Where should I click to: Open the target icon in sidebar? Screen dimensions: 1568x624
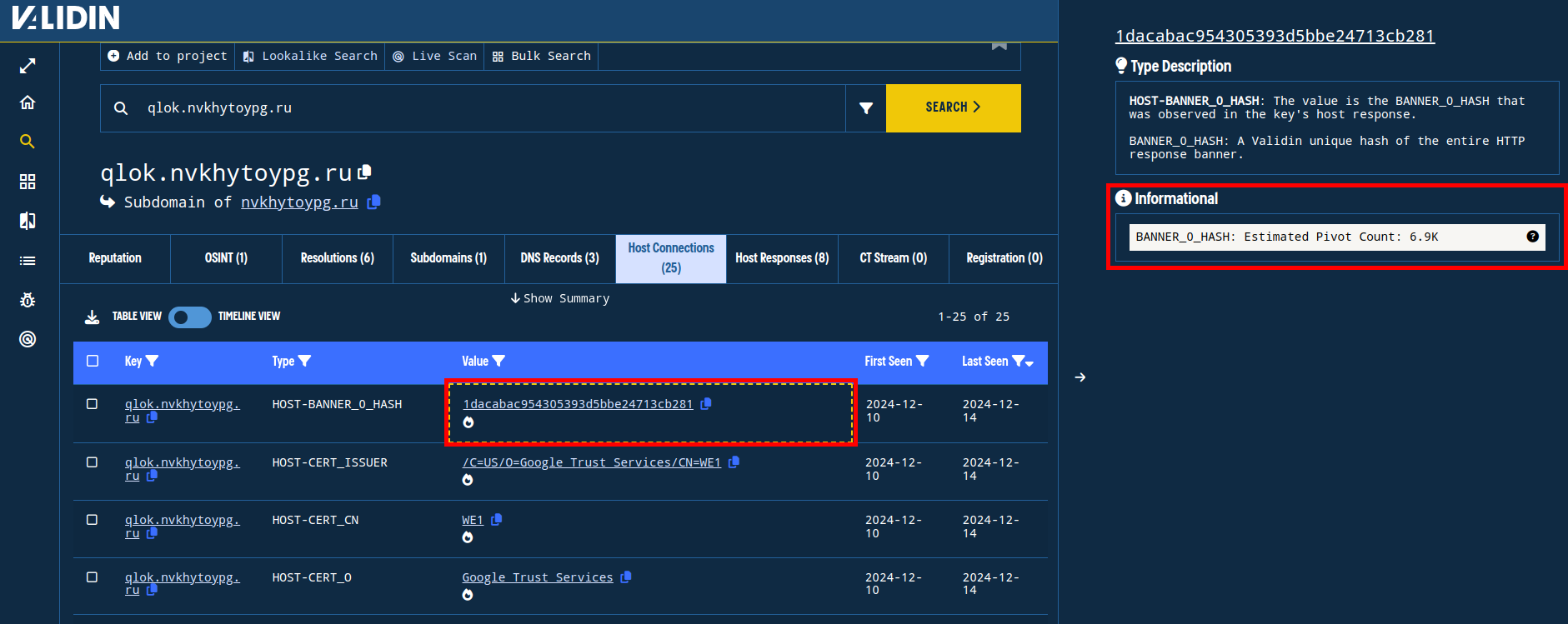(x=28, y=339)
